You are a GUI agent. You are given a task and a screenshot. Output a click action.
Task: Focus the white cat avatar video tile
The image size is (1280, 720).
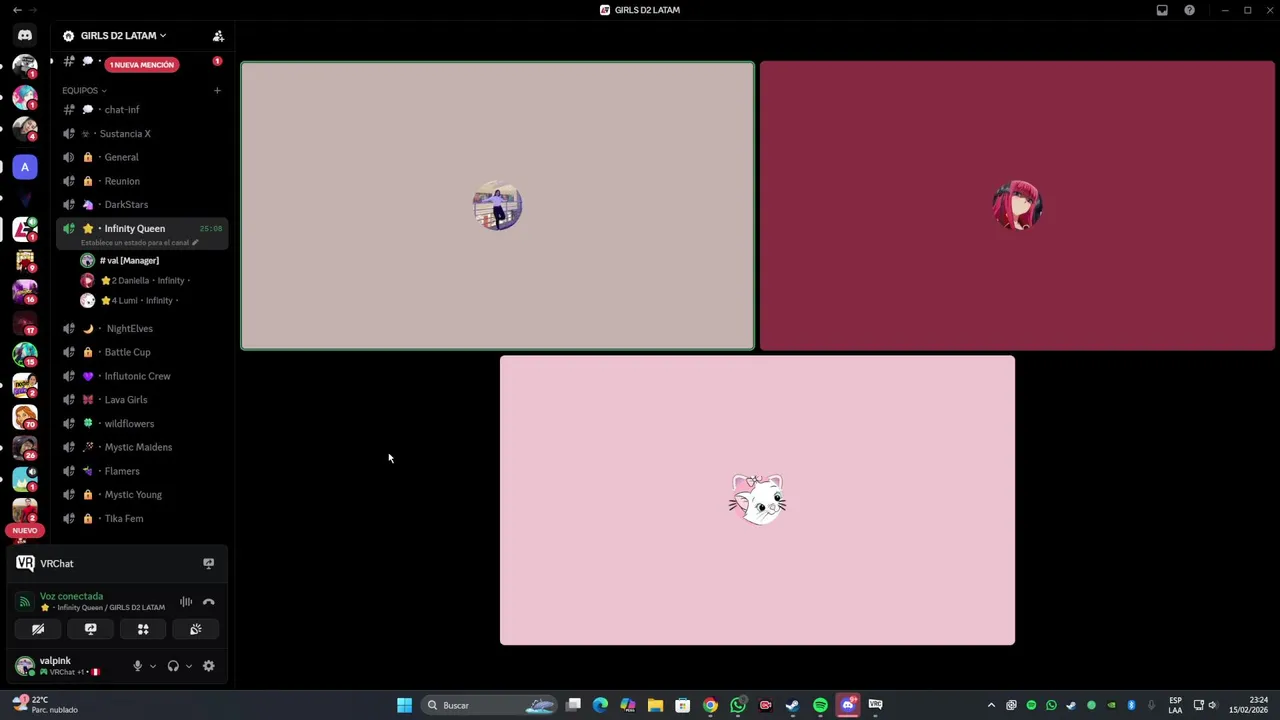(x=757, y=500)
